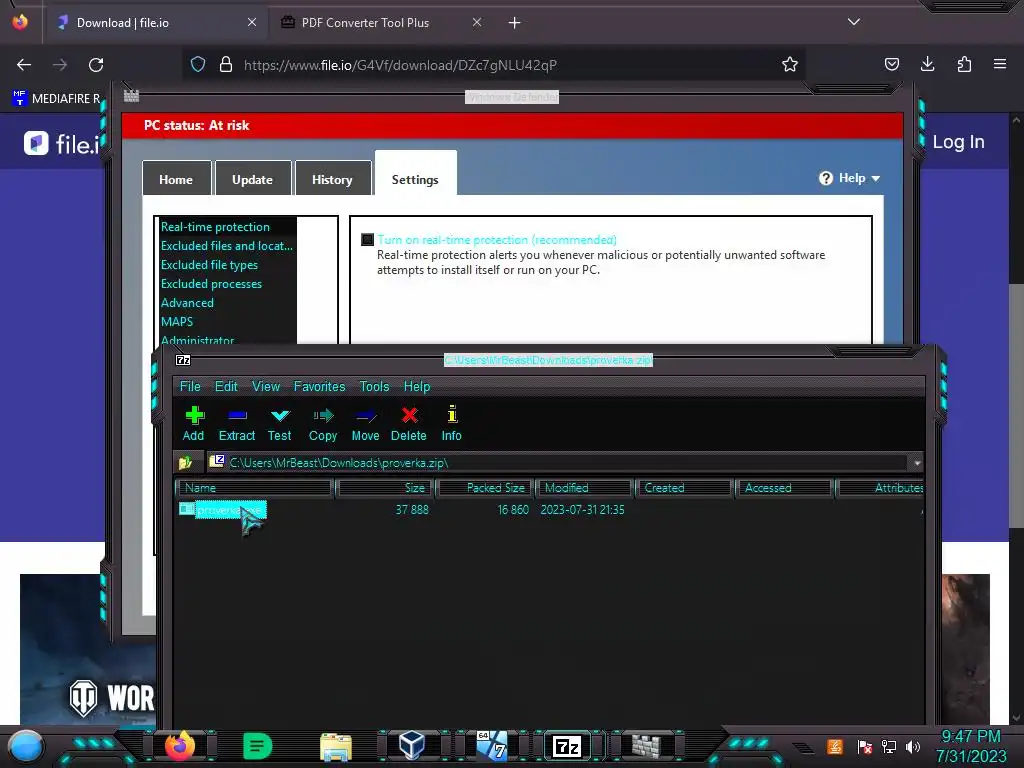The height and width of the screenshot is (768, 1024).
Task: Go up one folder level in 7-Zip
Action: (185, 462)
